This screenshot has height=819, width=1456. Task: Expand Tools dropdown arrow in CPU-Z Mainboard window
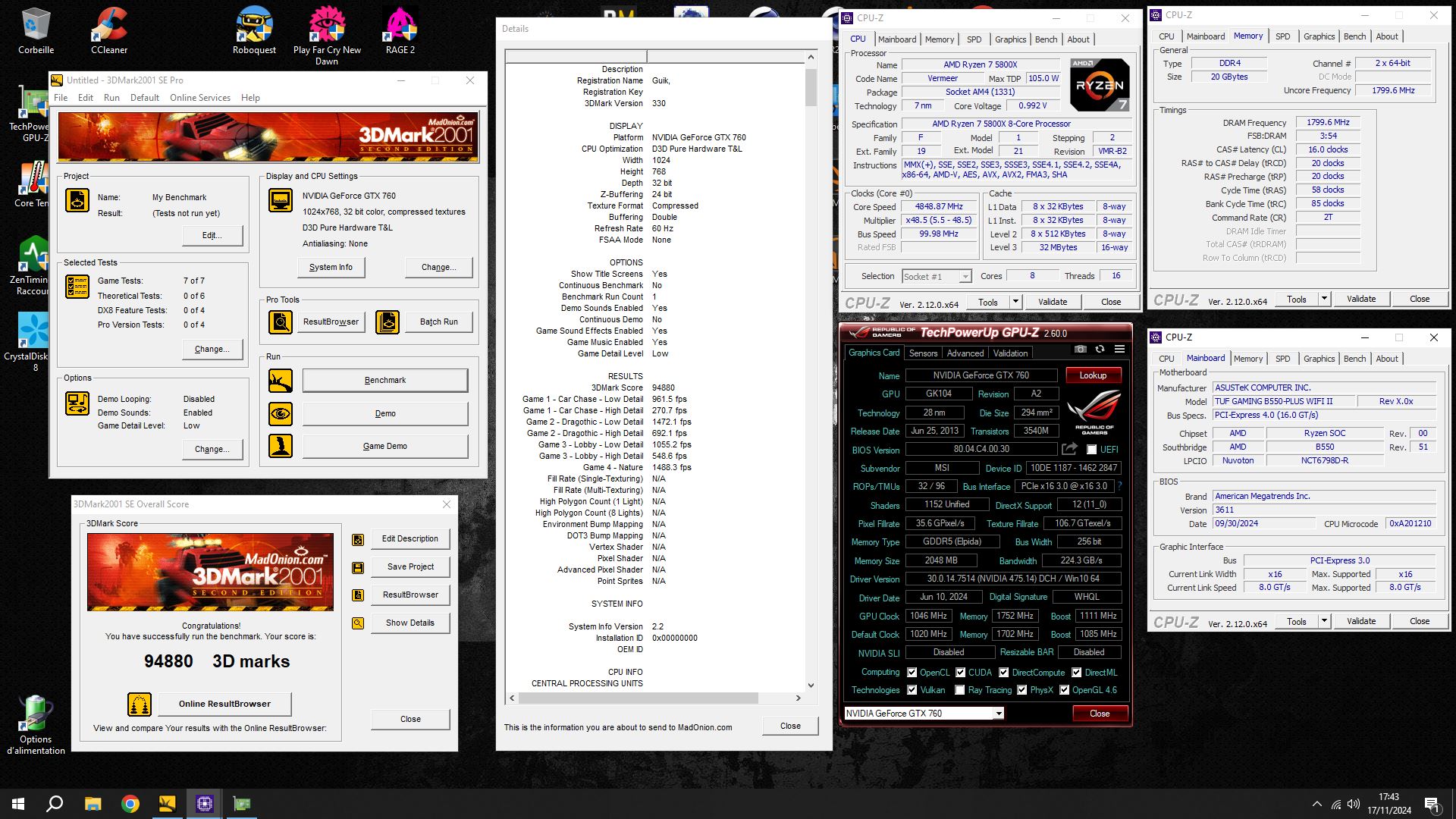coord(1324,621)
